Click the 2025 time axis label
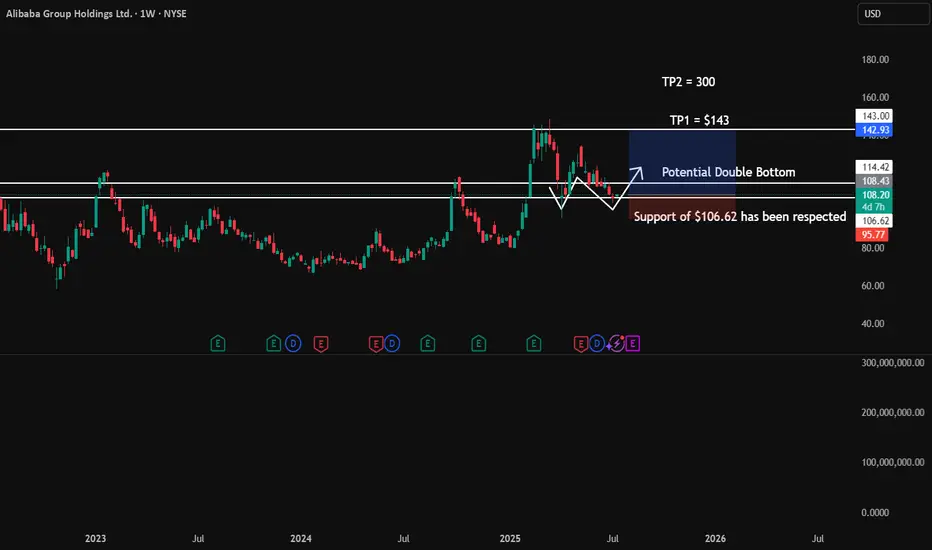The height and width of the screenshot is (550, 932). pos(510,539)
